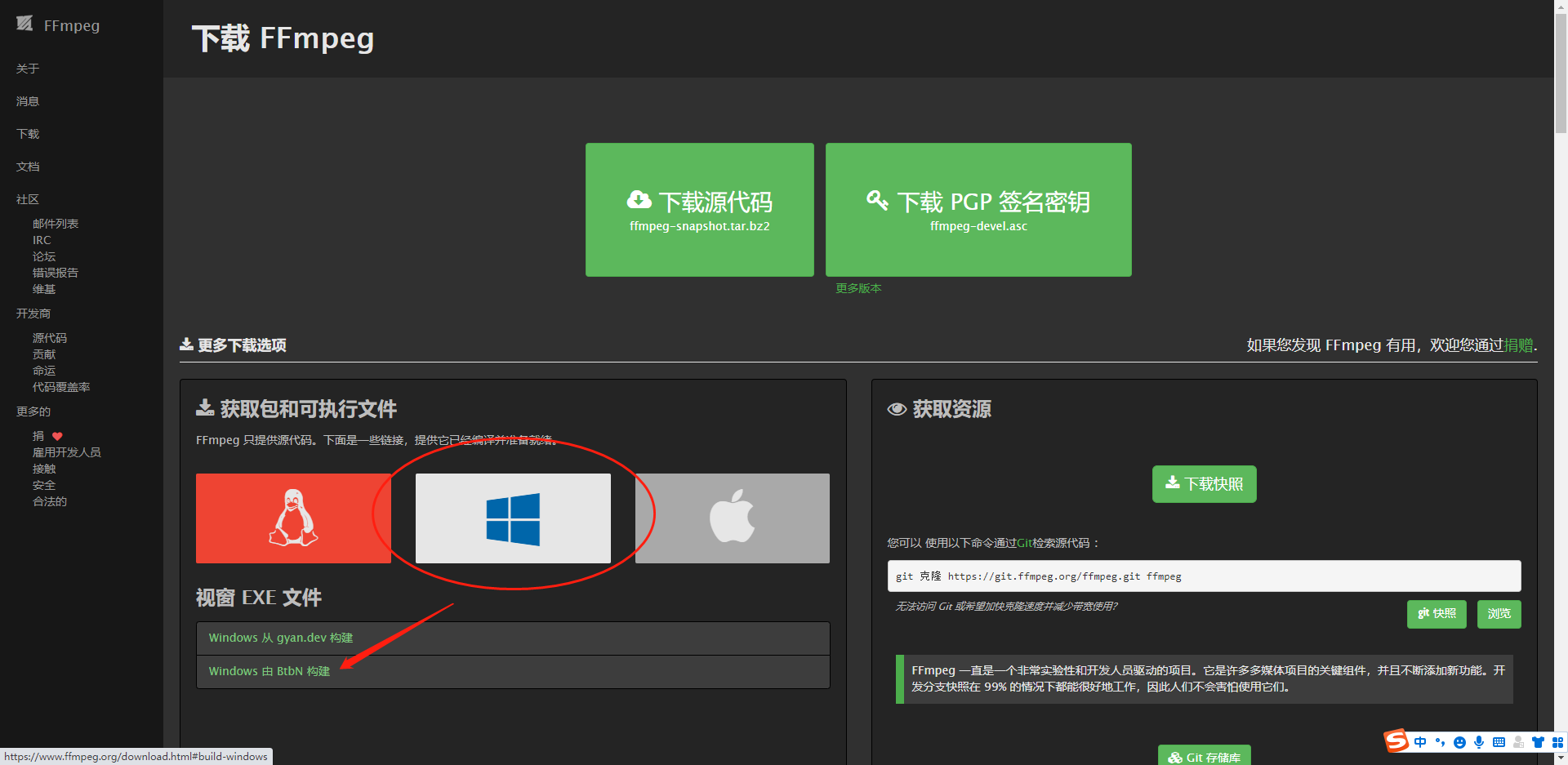This screenshot has width=1568, height=765.
Task: Toggle Chinese/English mode on Sogou bar
Action: pos(1420,742)
